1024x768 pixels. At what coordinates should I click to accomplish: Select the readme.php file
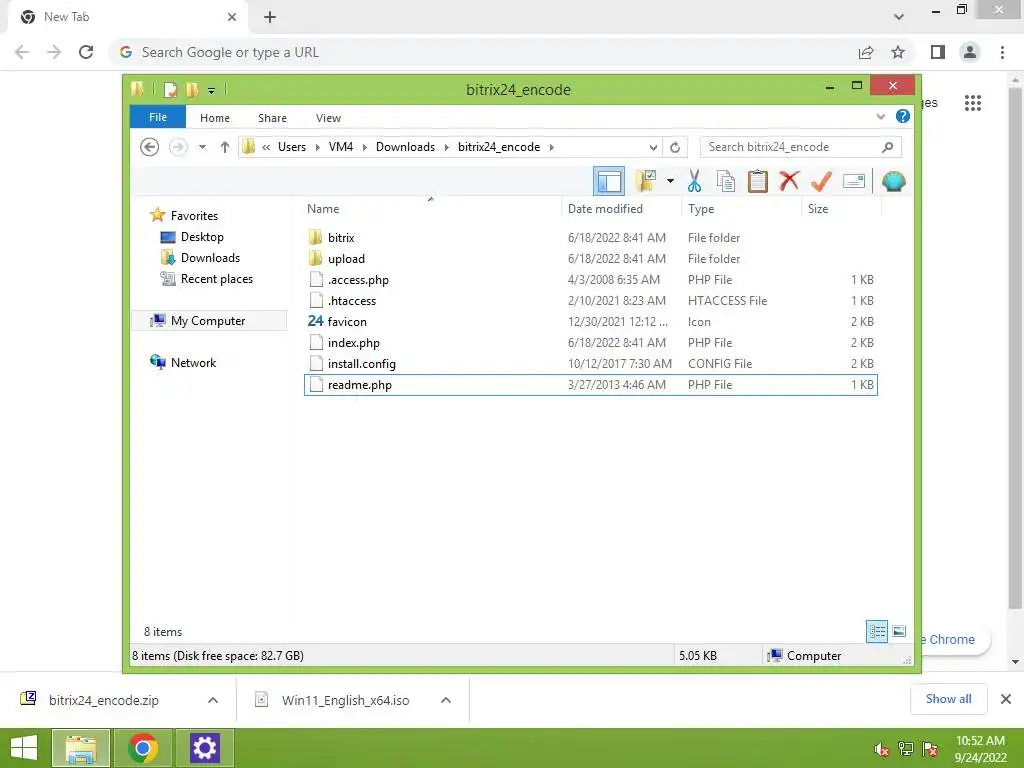[x=591, y=385]
